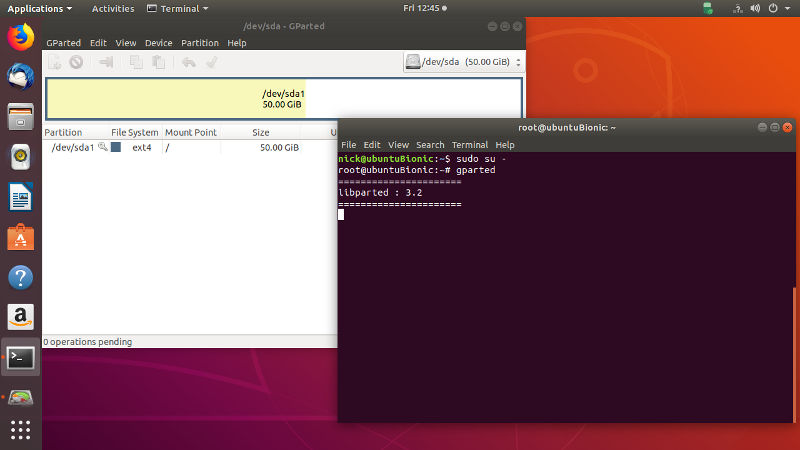Open the GParted menu

click(63, 43)
